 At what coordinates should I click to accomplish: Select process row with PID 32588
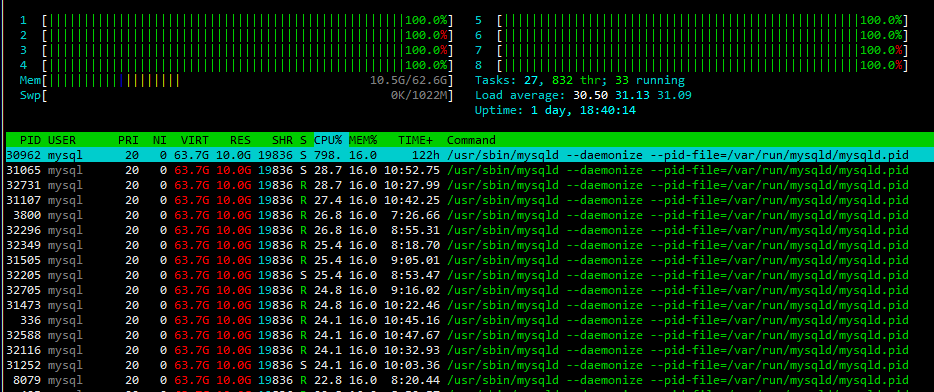tap(457, 335)
